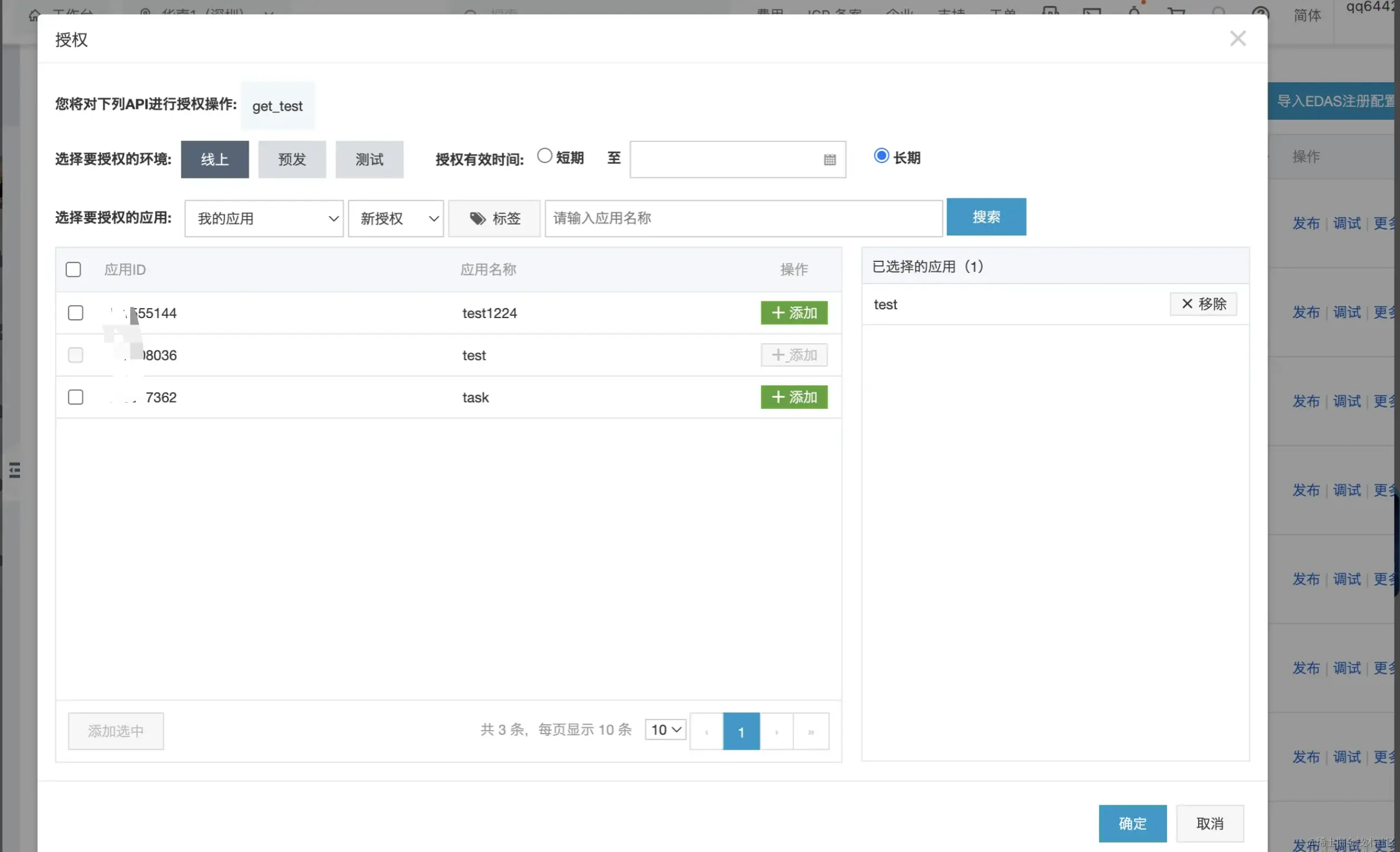Select the 长期 radio option
Screen dimensions: 1400x852
(x=881, y=156)
